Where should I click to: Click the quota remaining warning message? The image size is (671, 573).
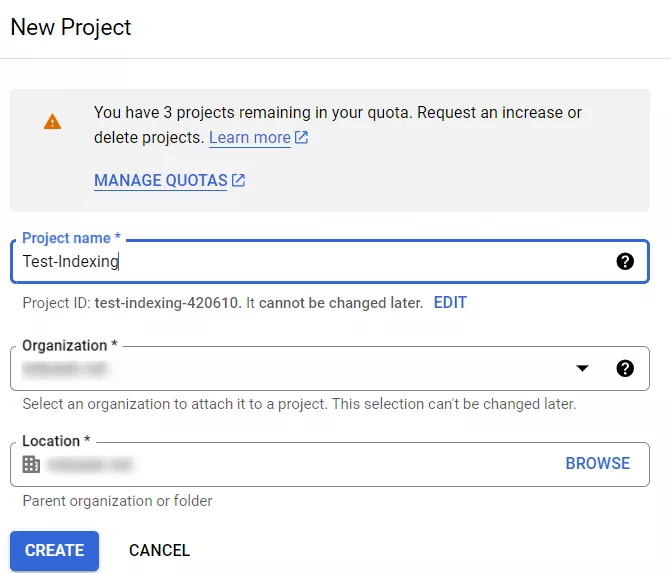click(x=338, y=113)
